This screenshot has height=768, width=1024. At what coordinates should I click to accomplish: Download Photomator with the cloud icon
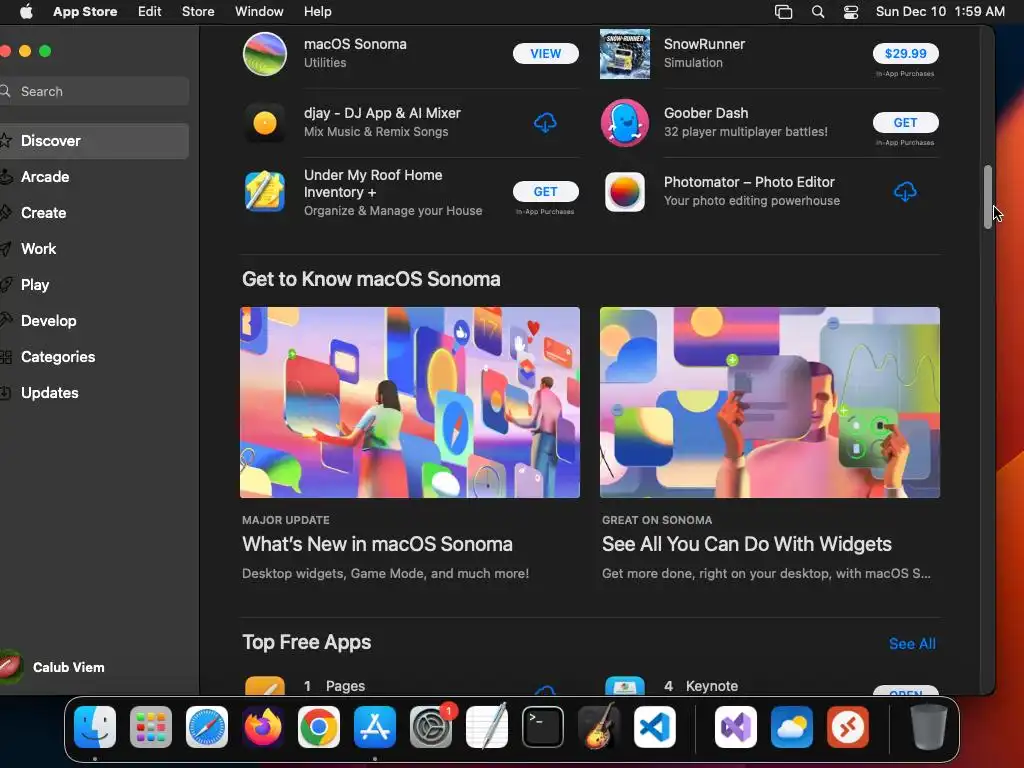click(x=905, y=191)
